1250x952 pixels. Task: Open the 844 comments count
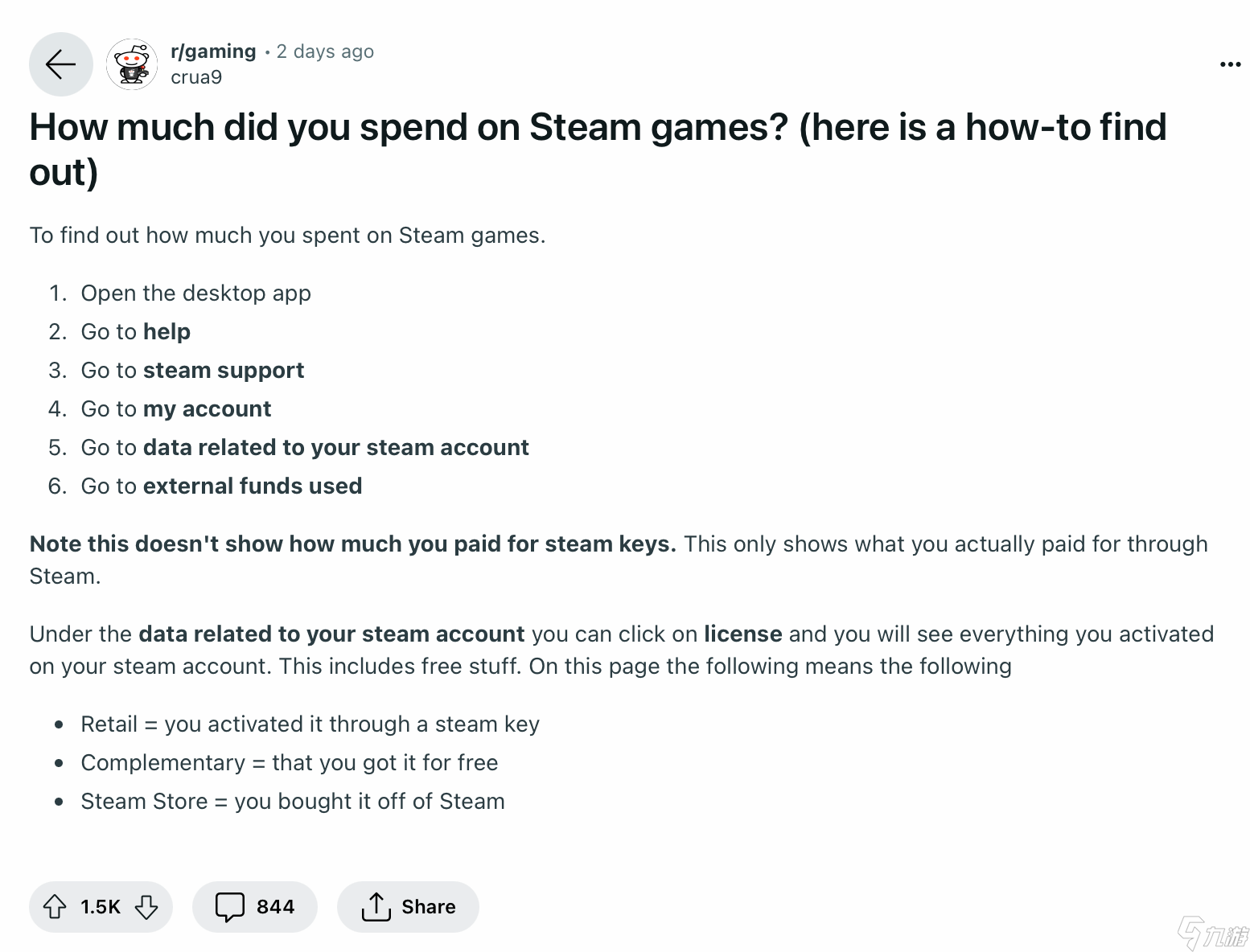[x=275, y=907]
